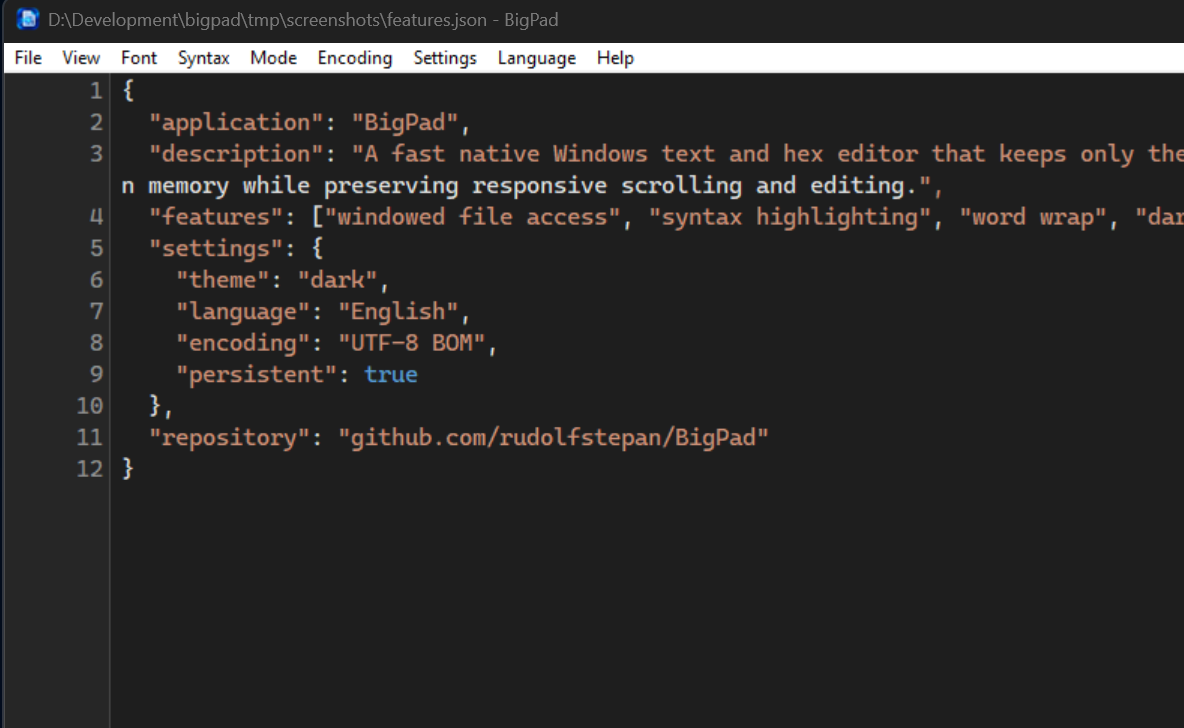This screenshot has width=1184, height=728.
Task: Click the "English" value
Action: click(398, 312)
